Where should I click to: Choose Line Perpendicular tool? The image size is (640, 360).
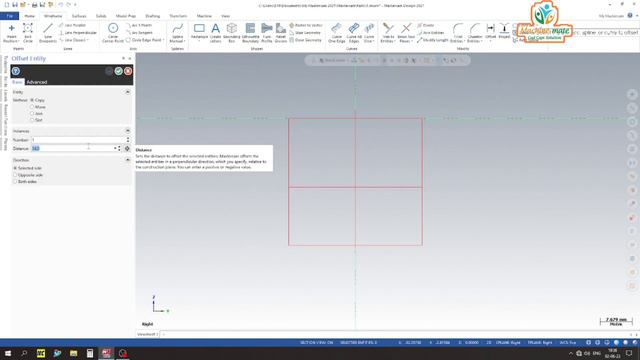(78, 33)
